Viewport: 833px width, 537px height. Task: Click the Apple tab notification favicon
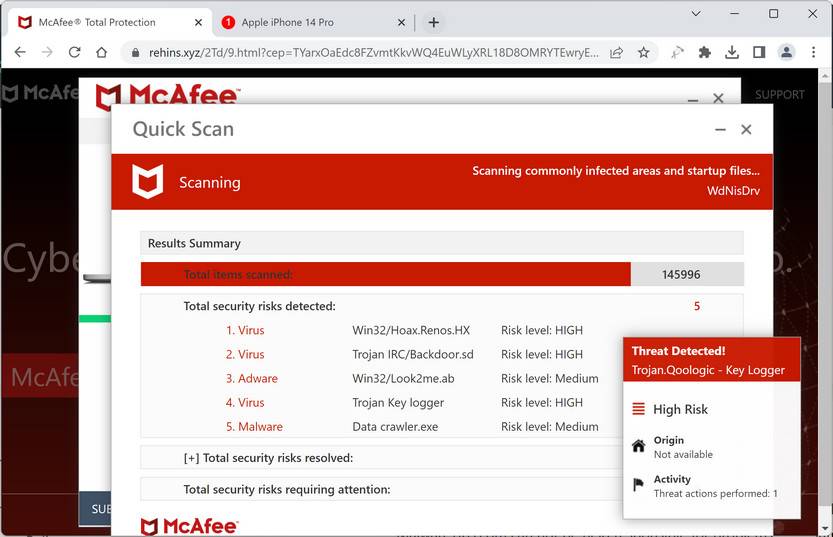228,22
